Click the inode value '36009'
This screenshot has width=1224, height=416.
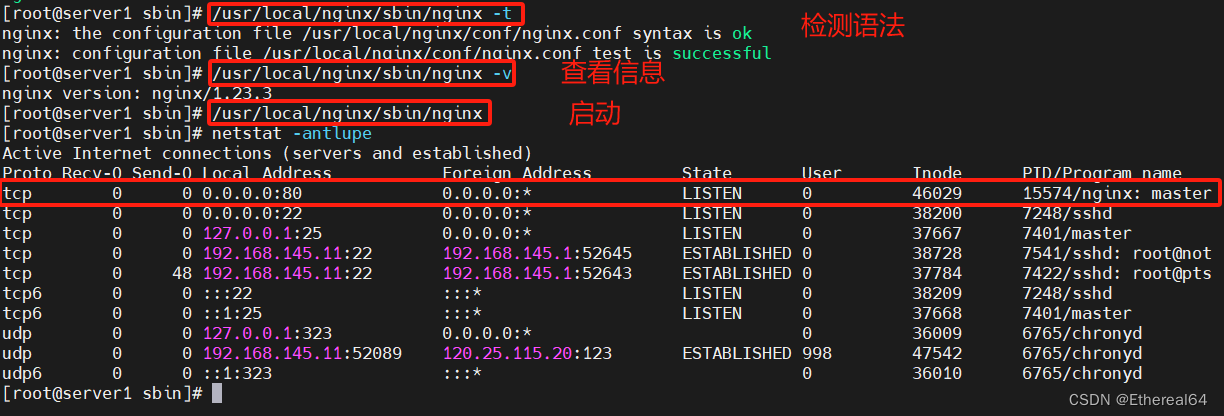[937, 333]
